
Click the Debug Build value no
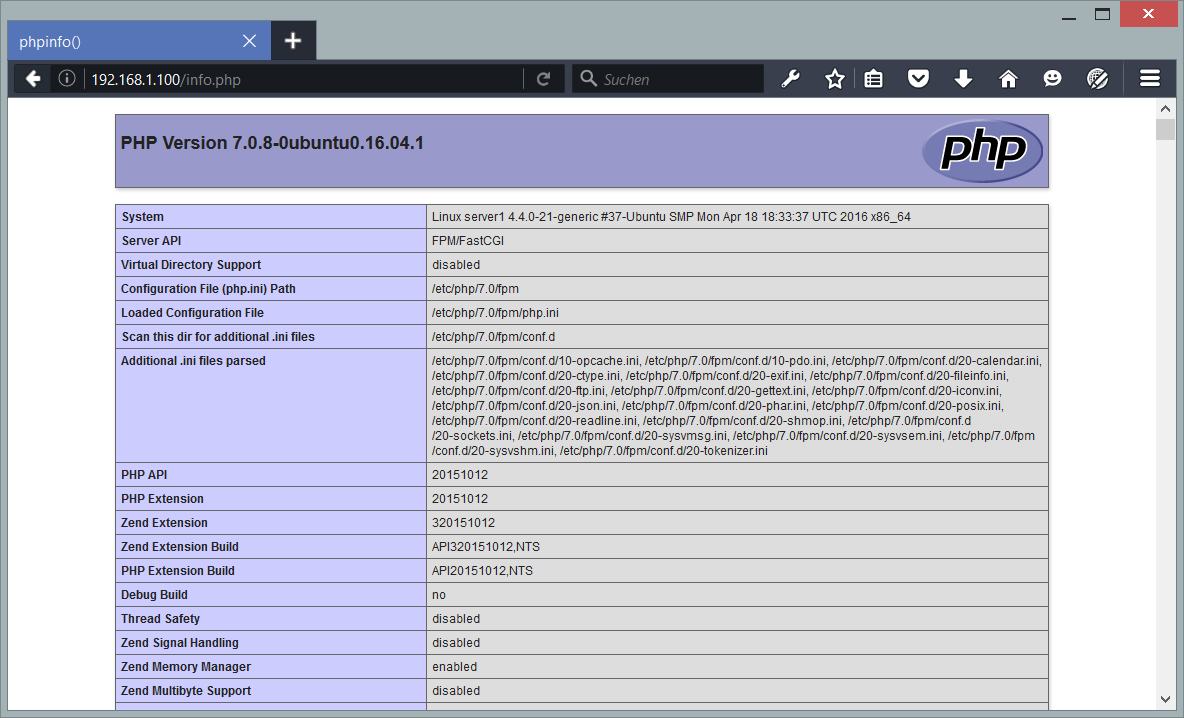(x=439, y=595)
